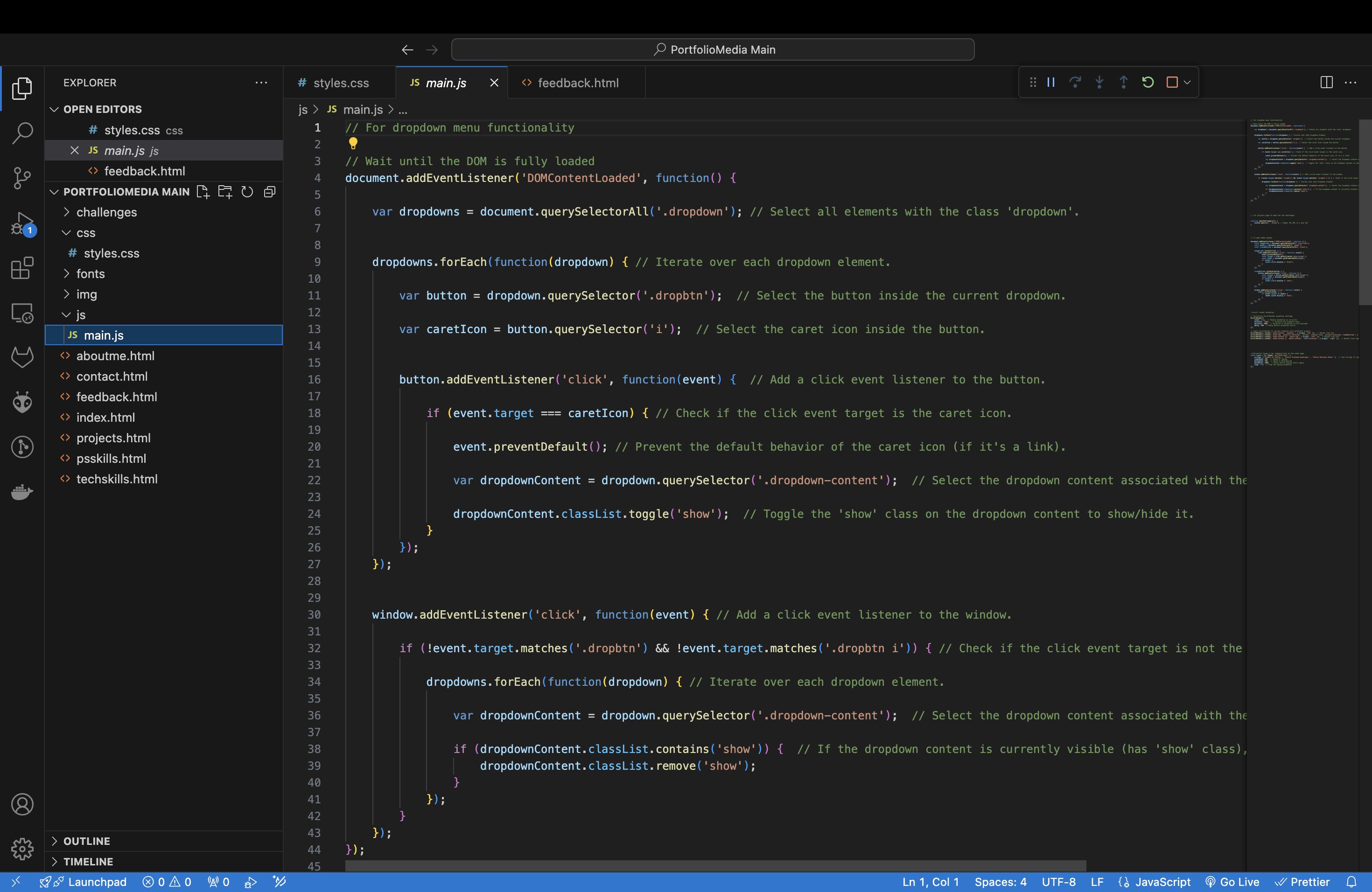Expand the challenges folder
This screenshot has height=892, width=1372.
tap(106, 212)
